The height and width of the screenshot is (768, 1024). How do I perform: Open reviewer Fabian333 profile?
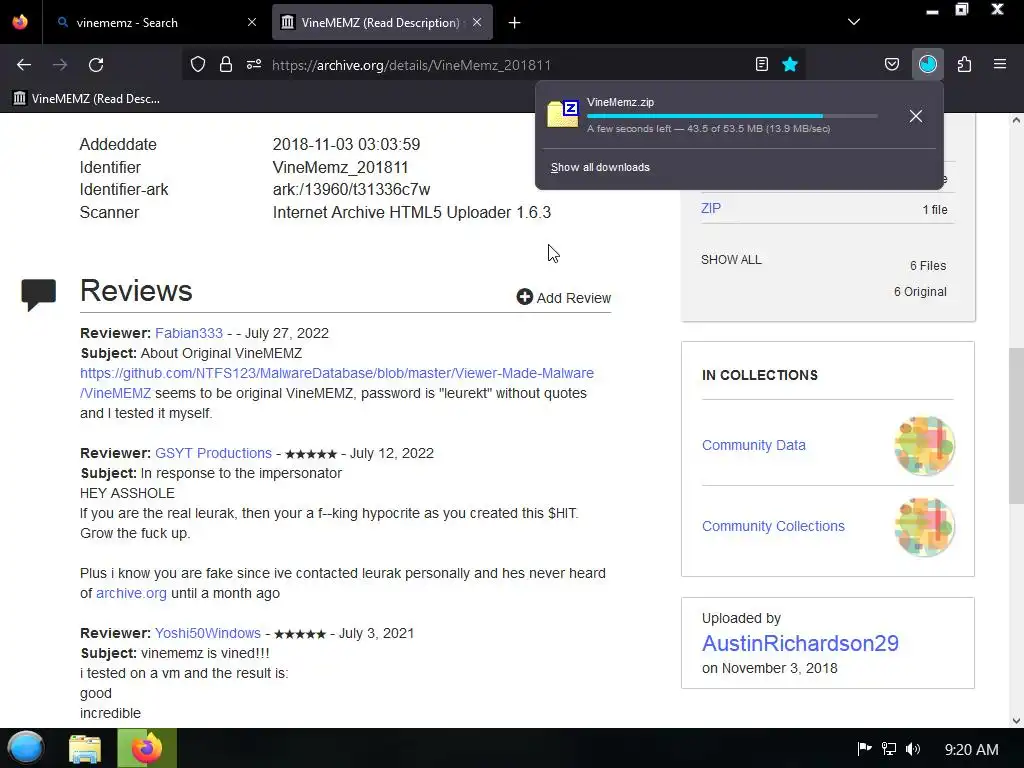click(189, 333)
